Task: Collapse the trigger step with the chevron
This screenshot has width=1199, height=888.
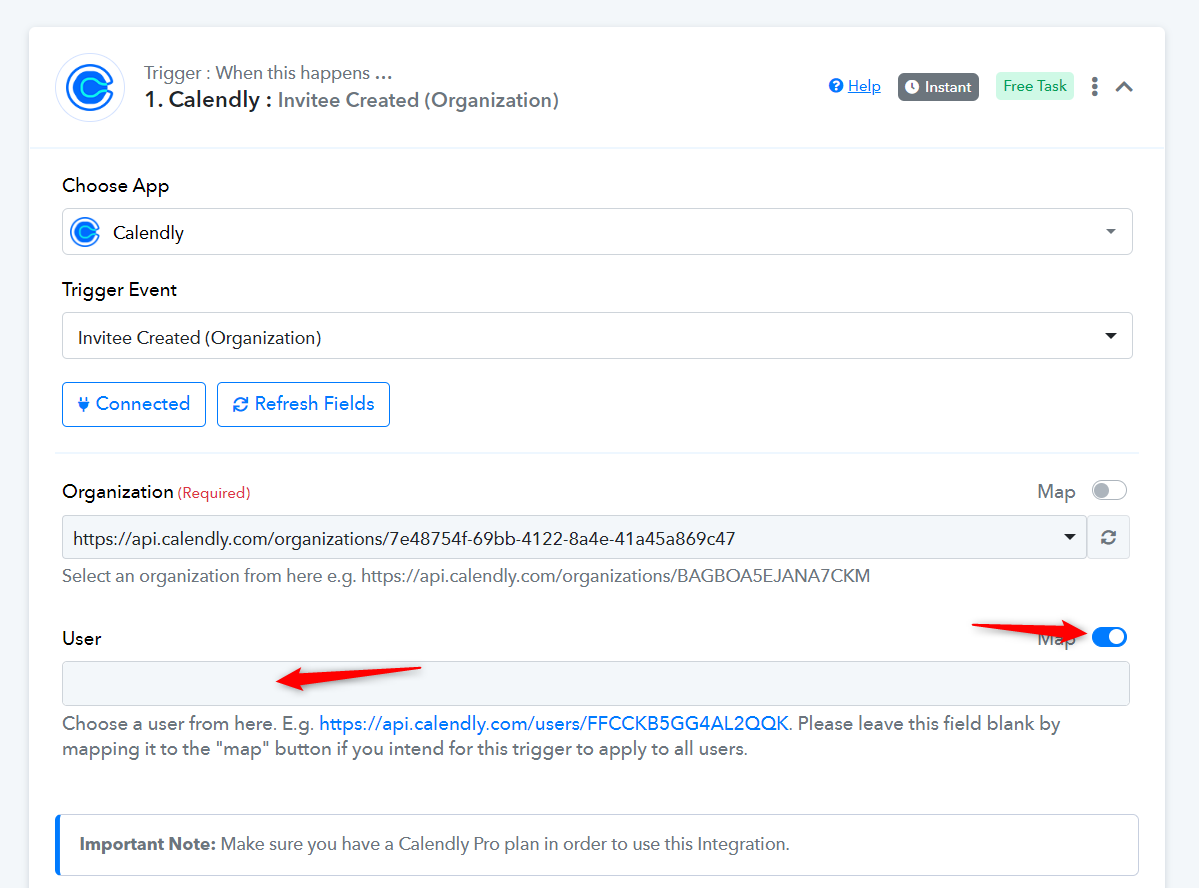Action: 1124,87
